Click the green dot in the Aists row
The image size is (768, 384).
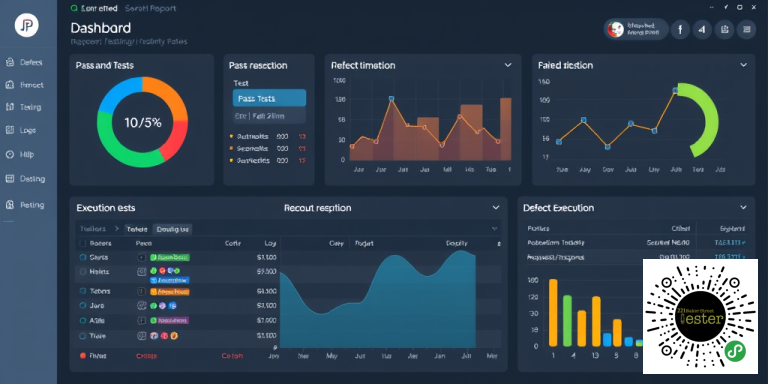pos(153,320)
